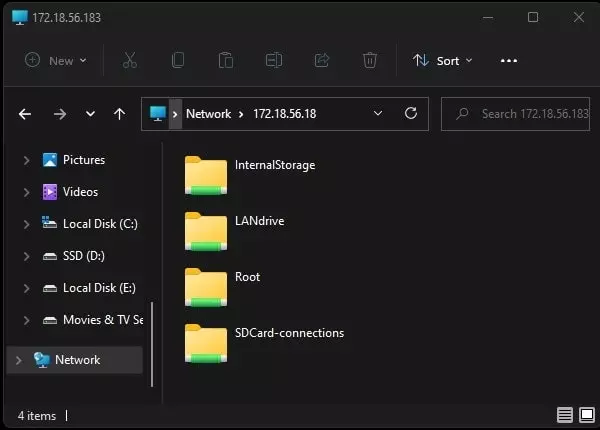Select the LANdrive folder icon
Screen dimensions: 600x430
(x=206, y=231)
